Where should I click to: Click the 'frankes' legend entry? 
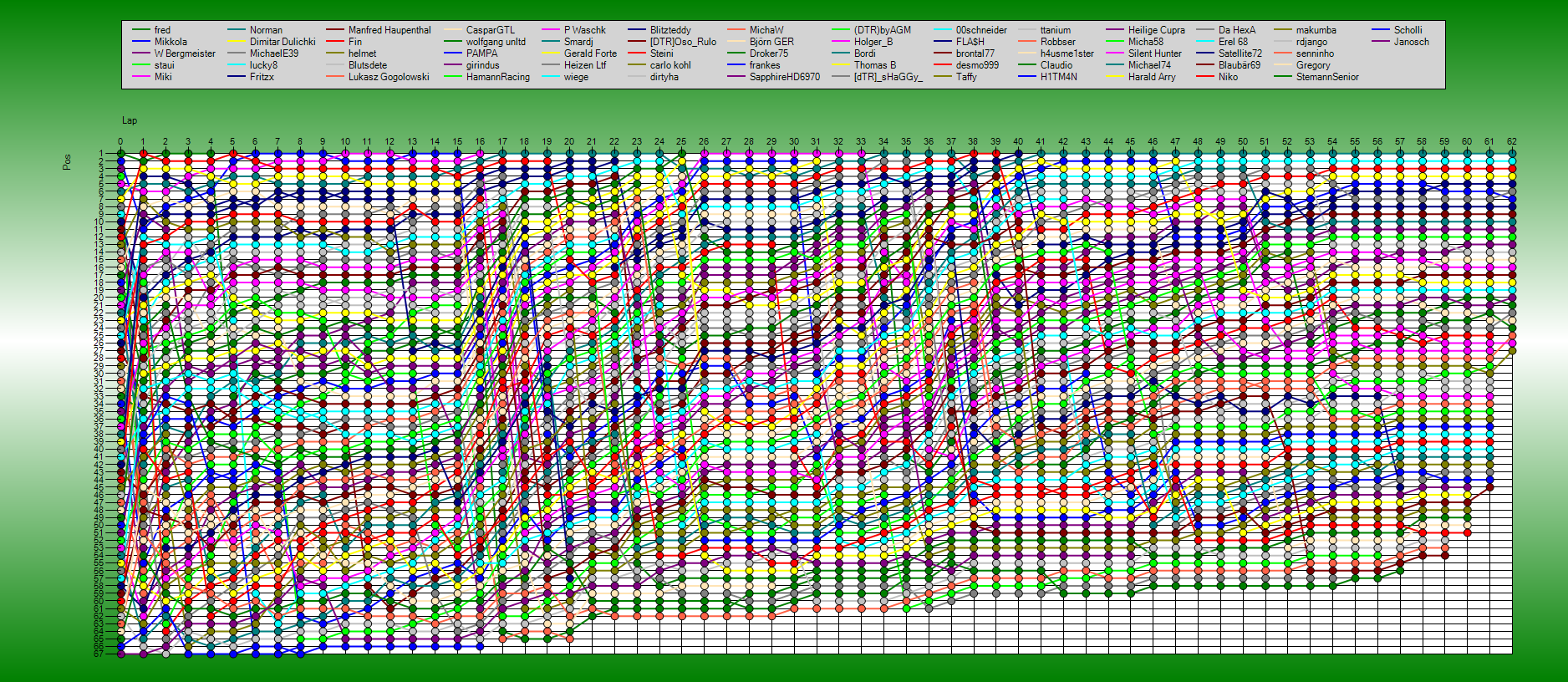[765, 65]
